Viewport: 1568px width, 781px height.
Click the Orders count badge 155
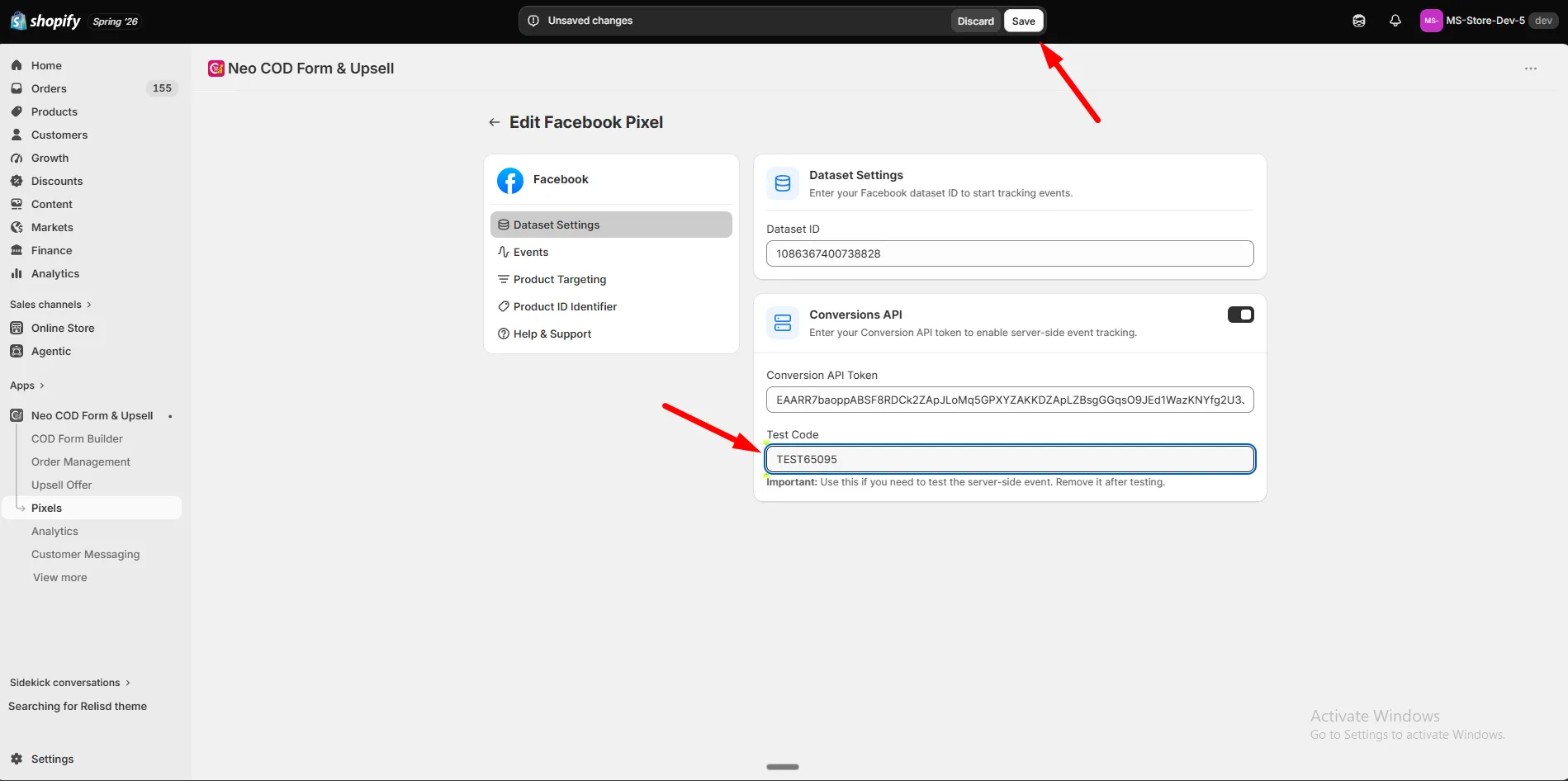[x=162, y=88]
